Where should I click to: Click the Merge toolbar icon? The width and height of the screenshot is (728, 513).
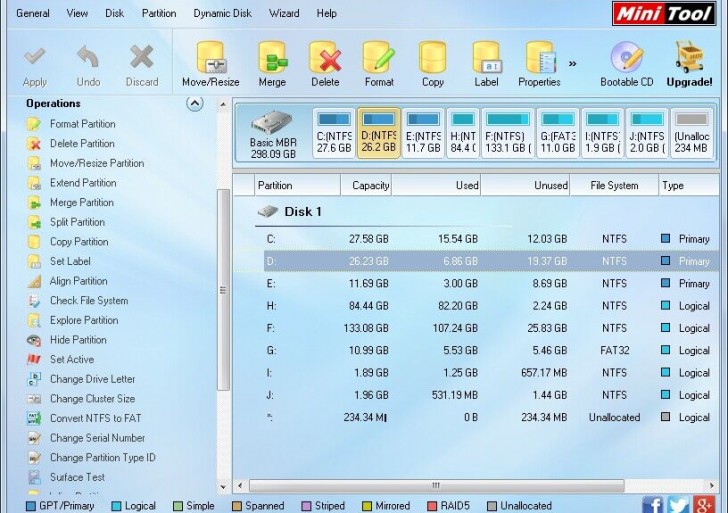pos(272,58)
